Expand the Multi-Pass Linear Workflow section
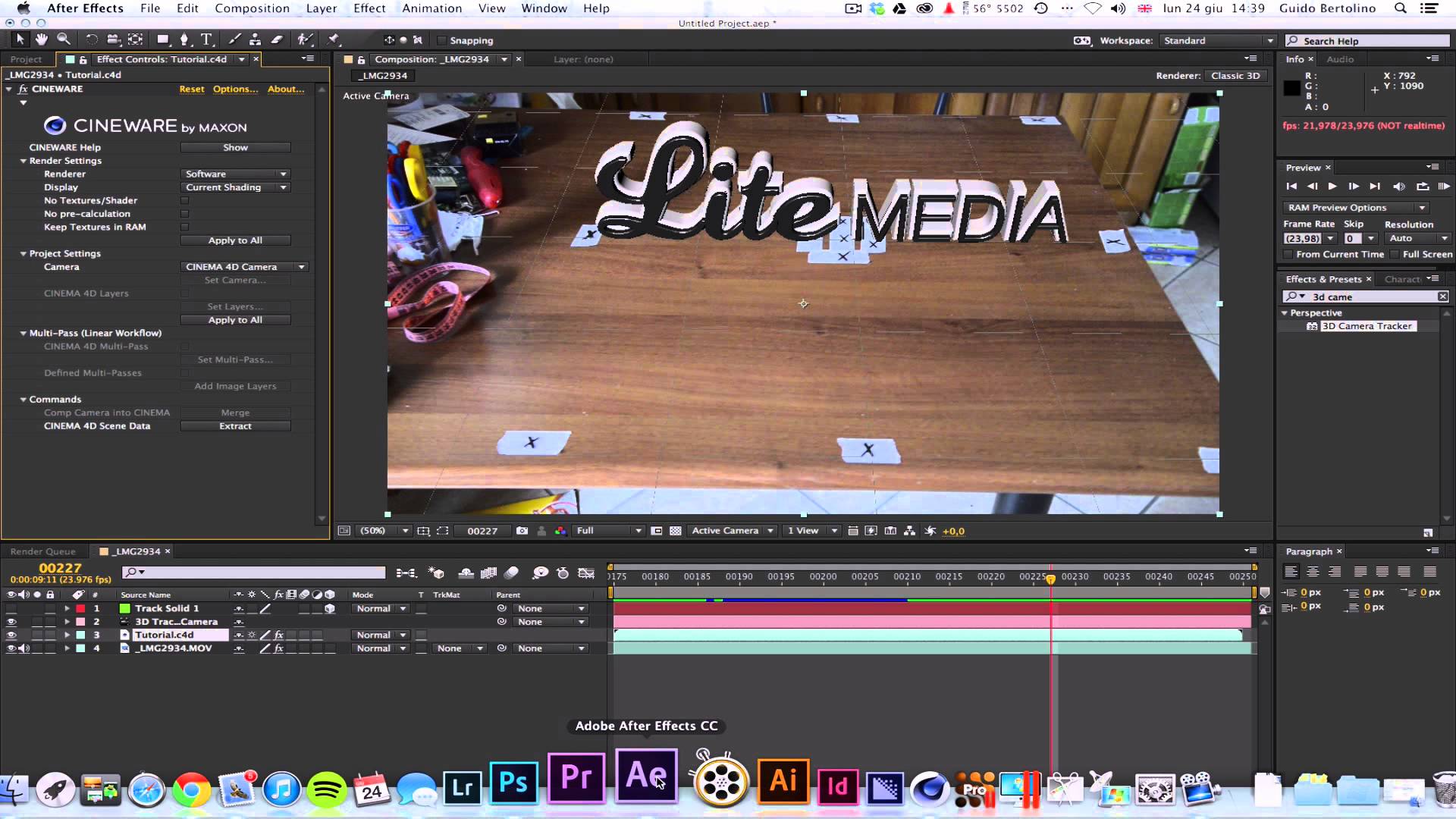This screenshot has width=1456, height=819. 22,332
